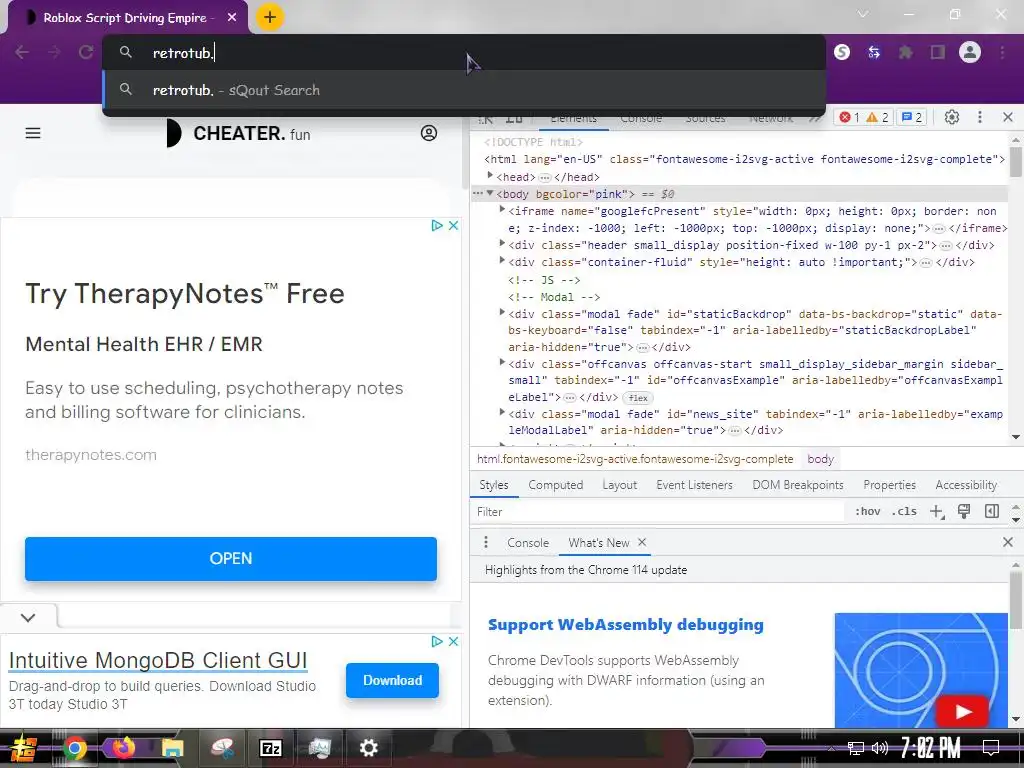Open the Accessibility tab
The image size is (1024, 768).
coord(966,485)
